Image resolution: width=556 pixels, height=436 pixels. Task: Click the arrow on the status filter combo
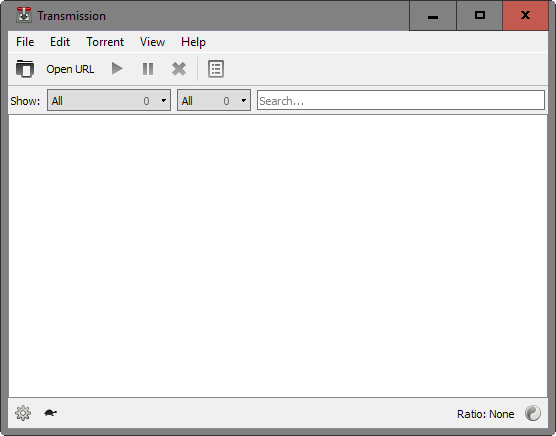(x=163, y=101)
